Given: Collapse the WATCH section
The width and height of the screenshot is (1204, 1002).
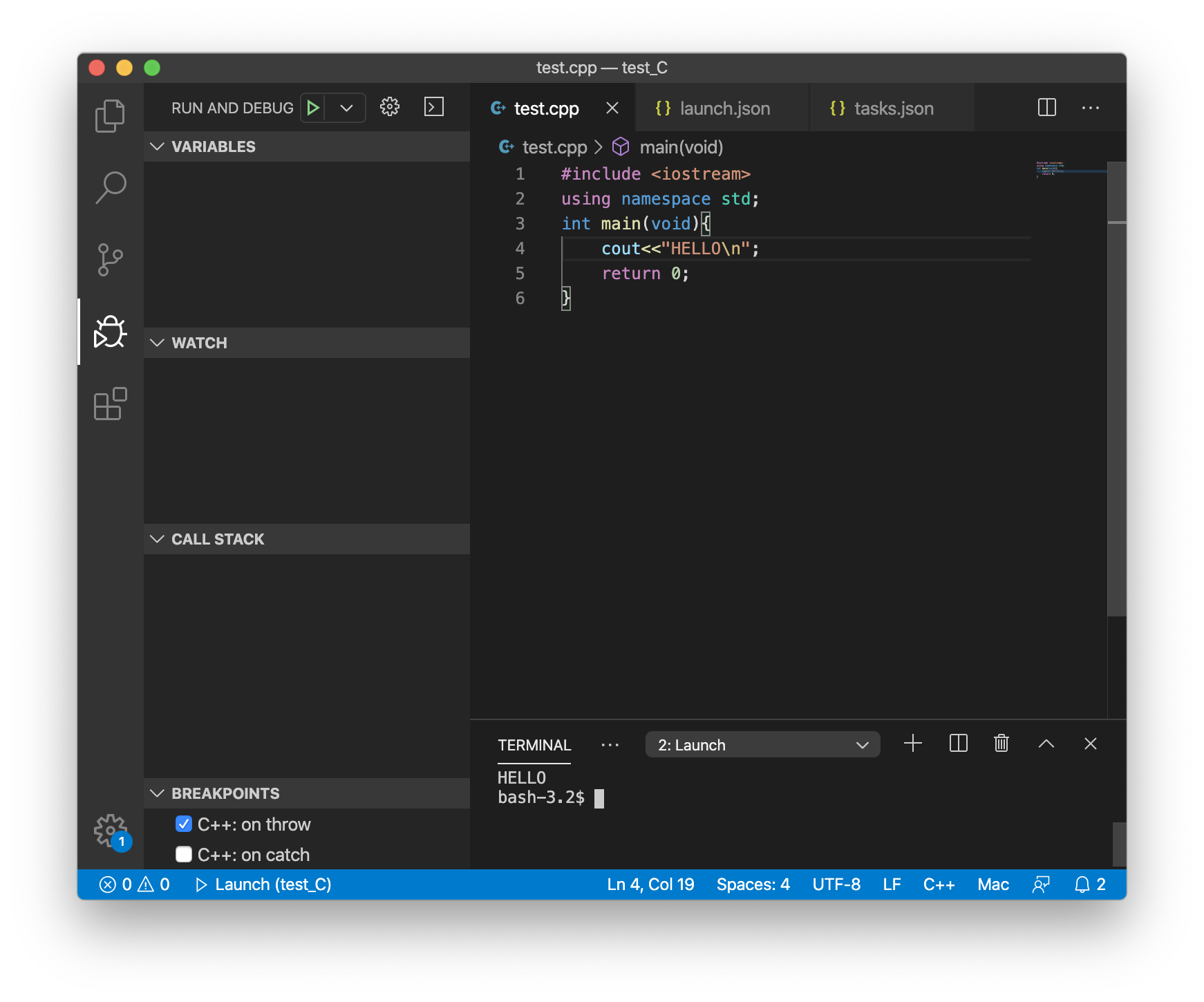Looking at the screenshot, I should 307,343.
